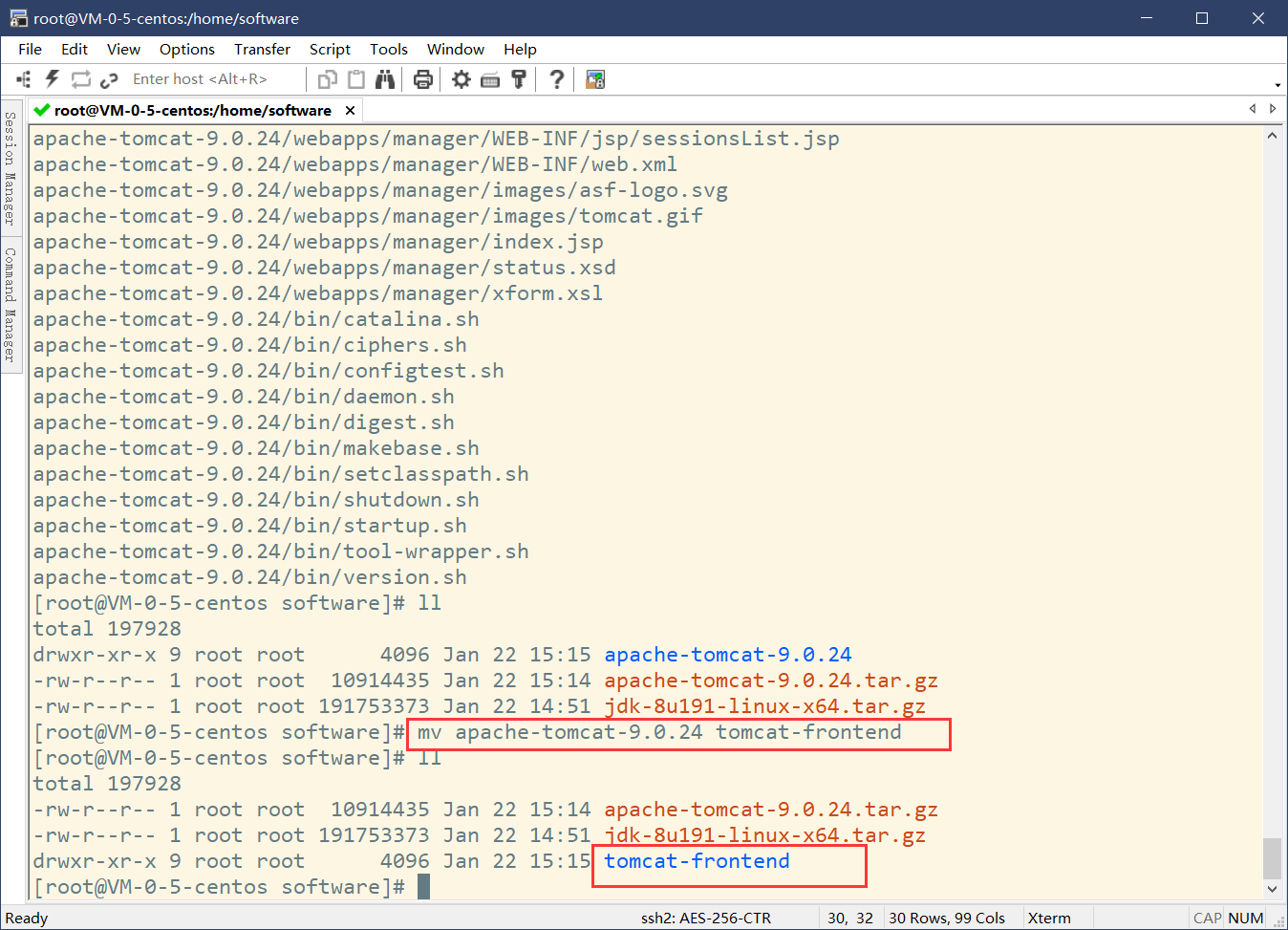Screen dimensions: 1288x930
Task: Click the line ending 'WEB-INF/web.xml'
Action: (355, 164)
